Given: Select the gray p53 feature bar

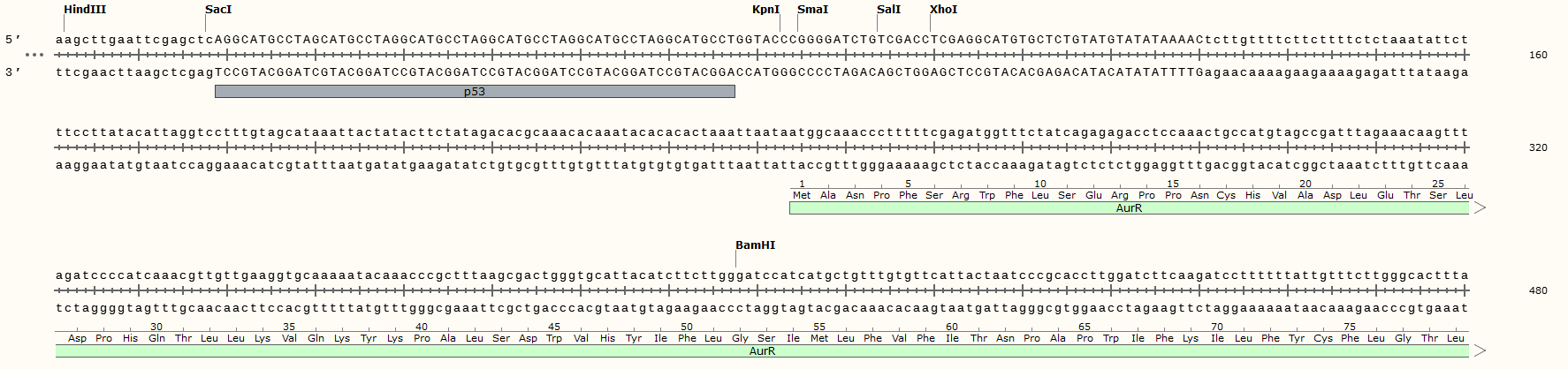Looking at the screenshot, I should click(475, 92).
